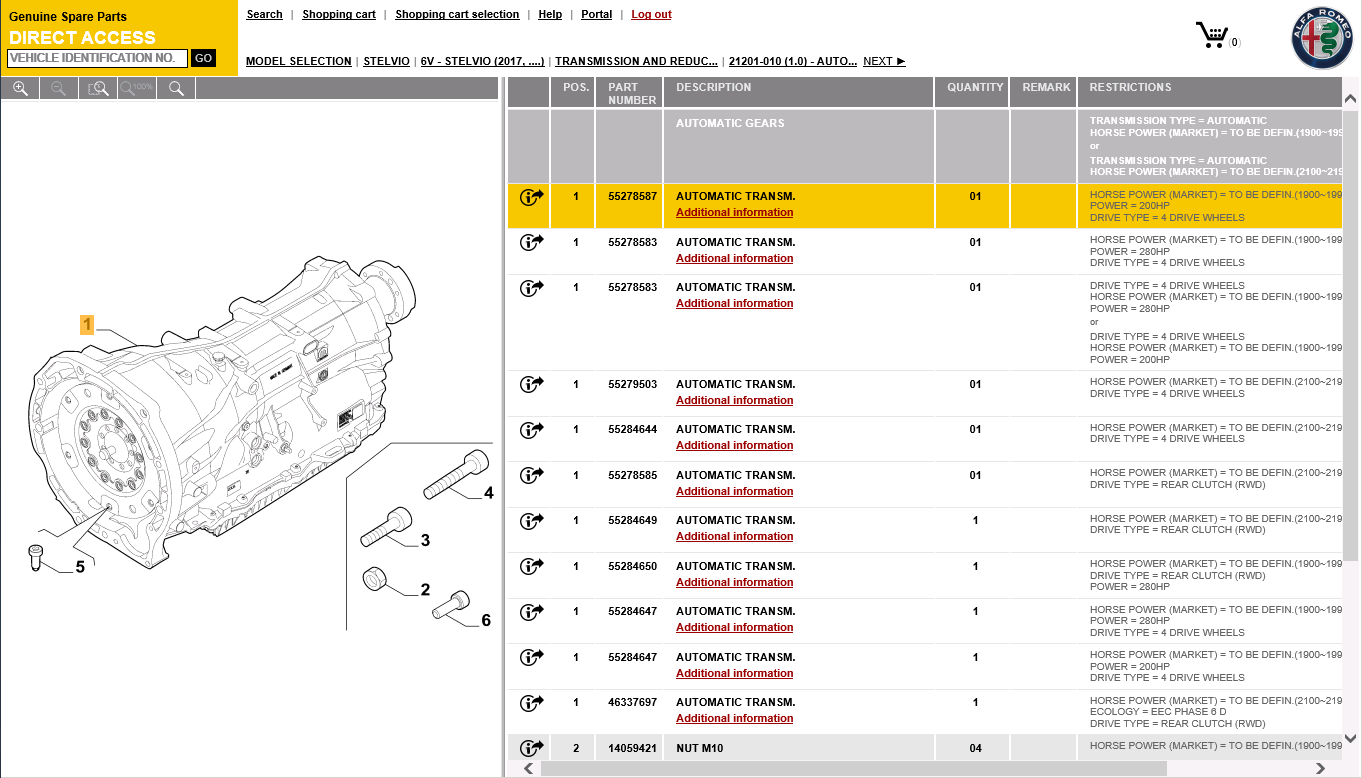The height and width of the screenshot is (778, 1362).
Task: Click the GO button
Action: point(203,58)
